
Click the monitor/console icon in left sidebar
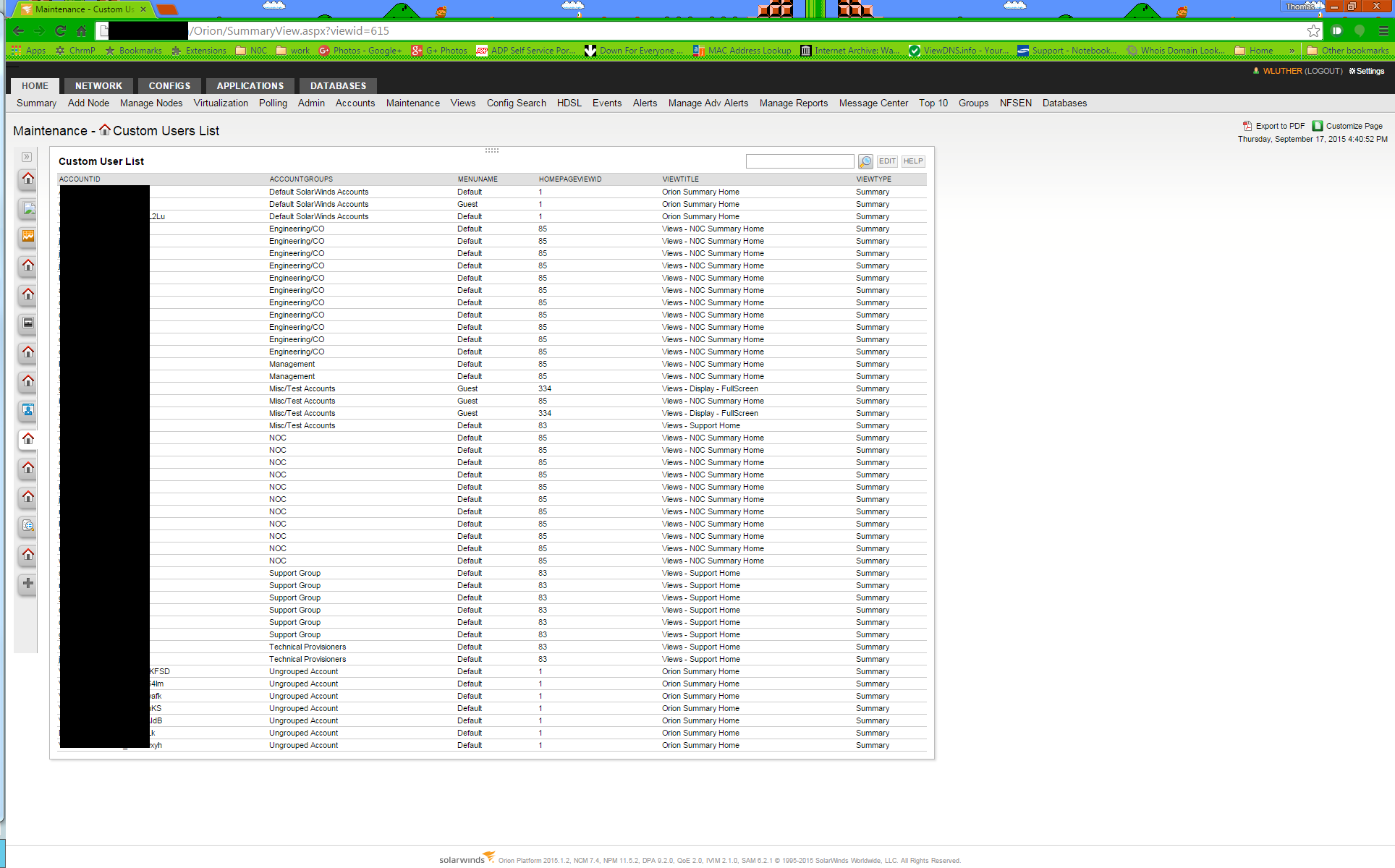point(27,324)
